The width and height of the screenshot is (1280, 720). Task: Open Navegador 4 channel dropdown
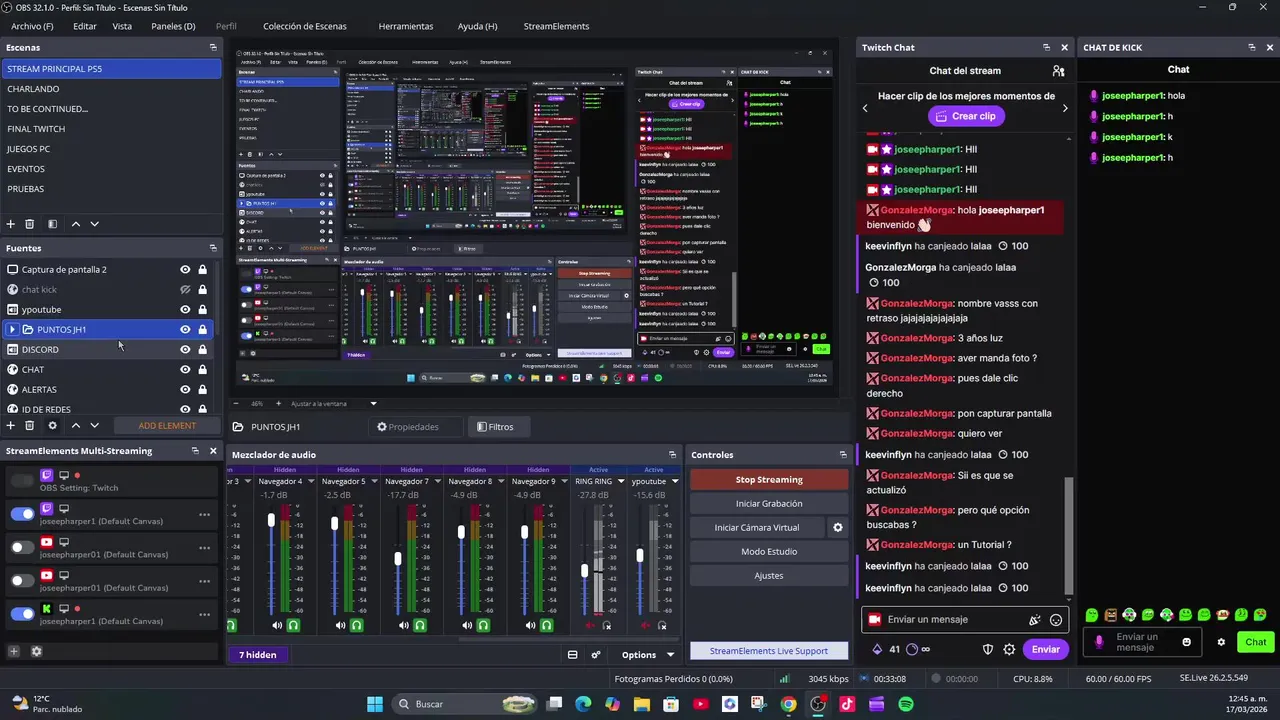(311, 481)
